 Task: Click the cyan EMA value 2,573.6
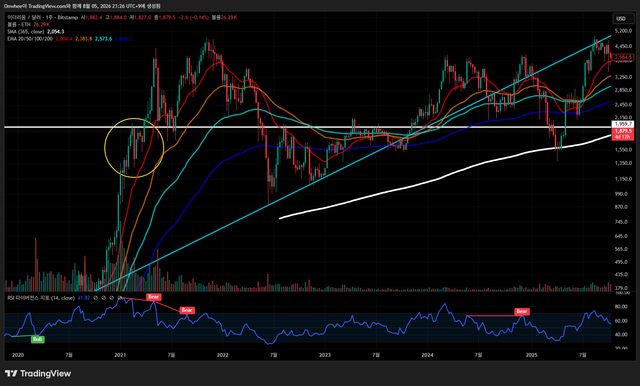(x=103, y=38)
